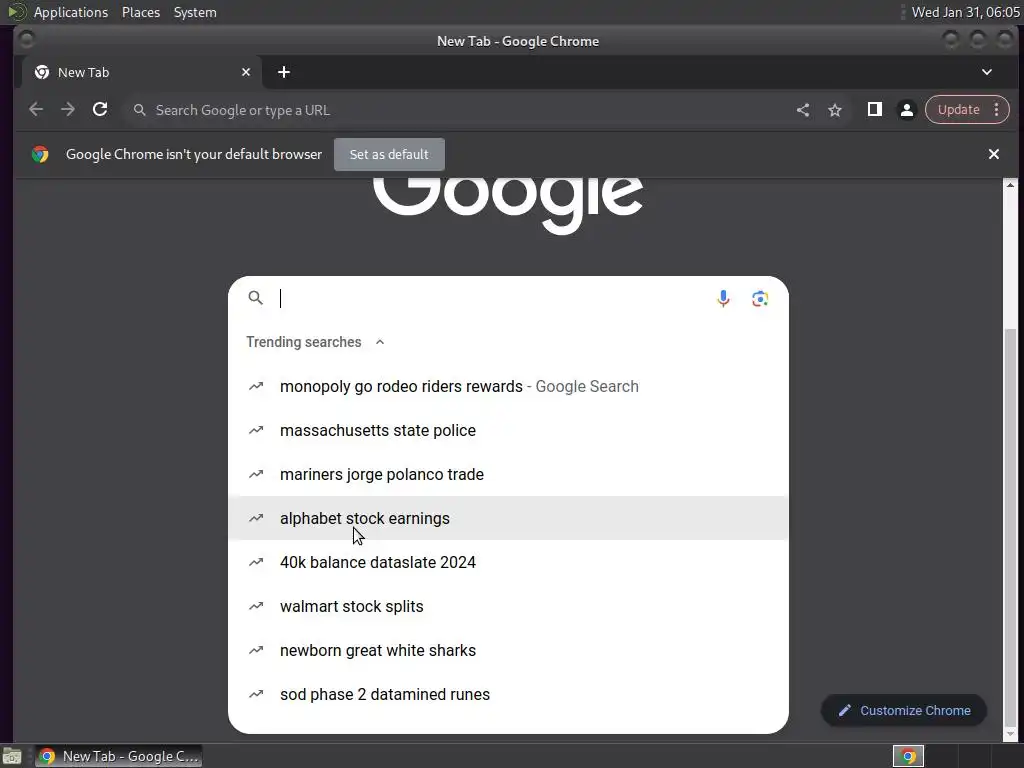Click Set as default button

[x=389, y=154]
